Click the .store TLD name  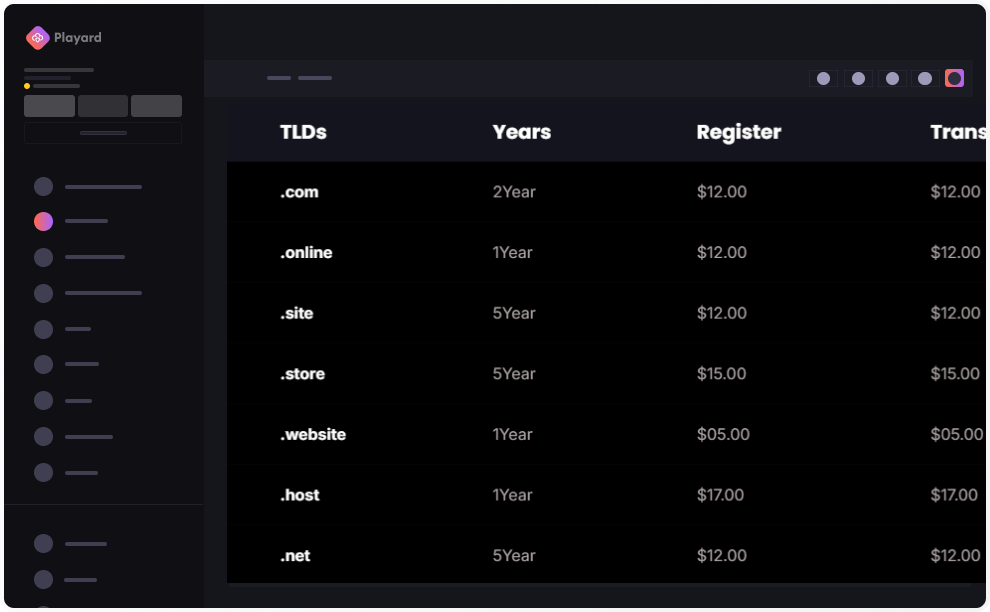302,374
